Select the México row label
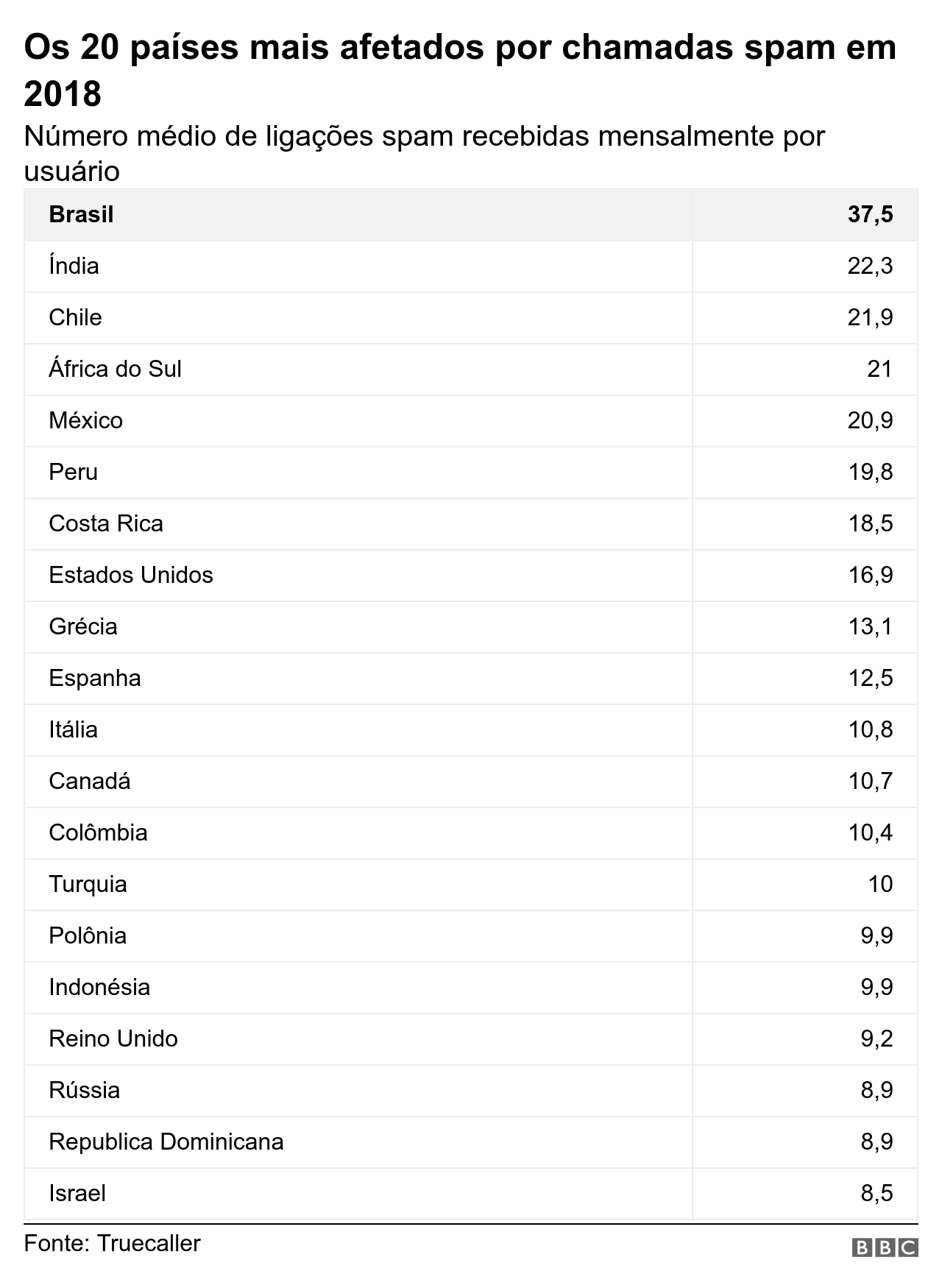Viewport: 942px width, 1288px height. (85, 420)
